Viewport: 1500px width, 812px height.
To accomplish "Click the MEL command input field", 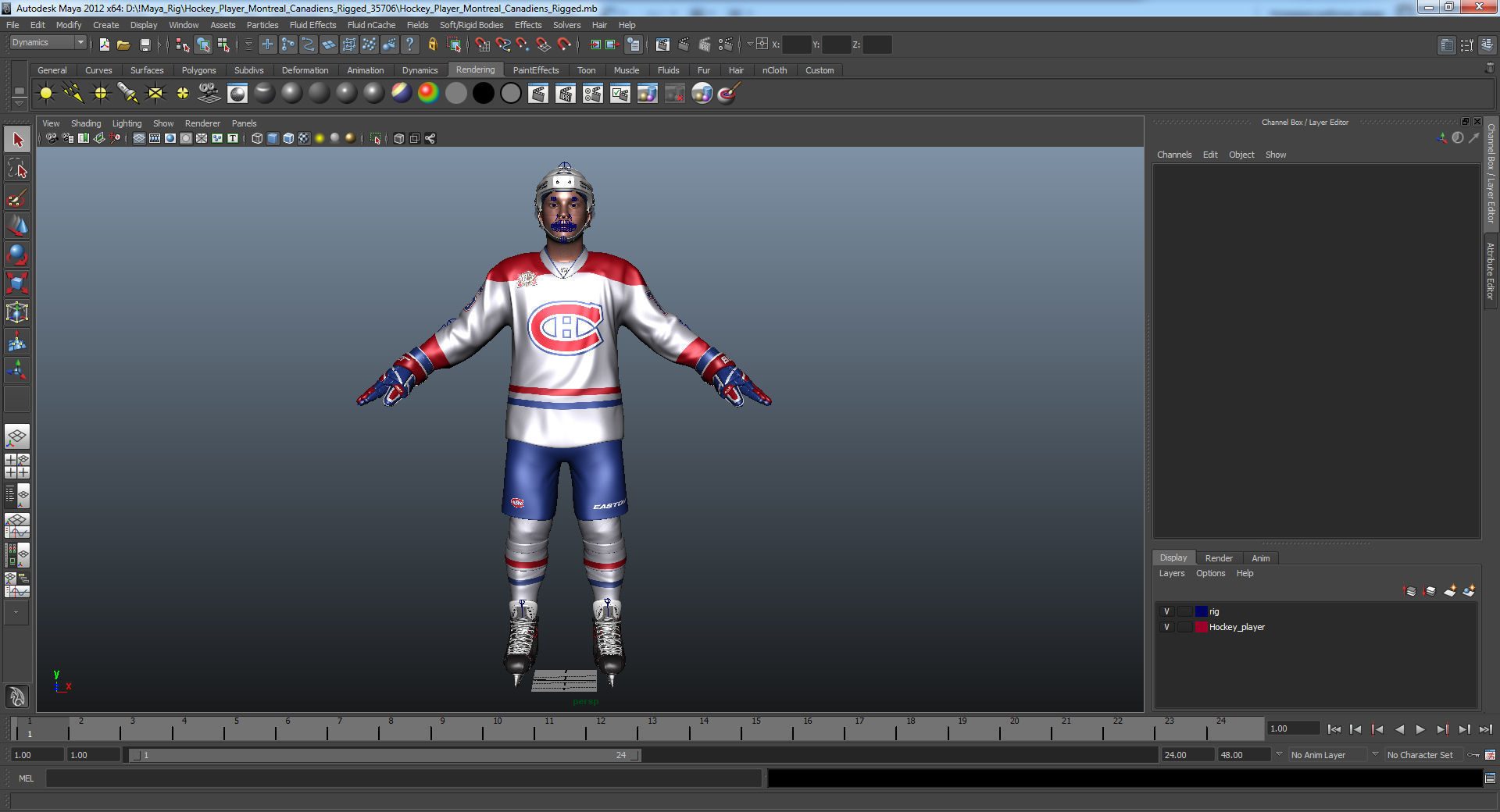I will [x=403, y=778].
